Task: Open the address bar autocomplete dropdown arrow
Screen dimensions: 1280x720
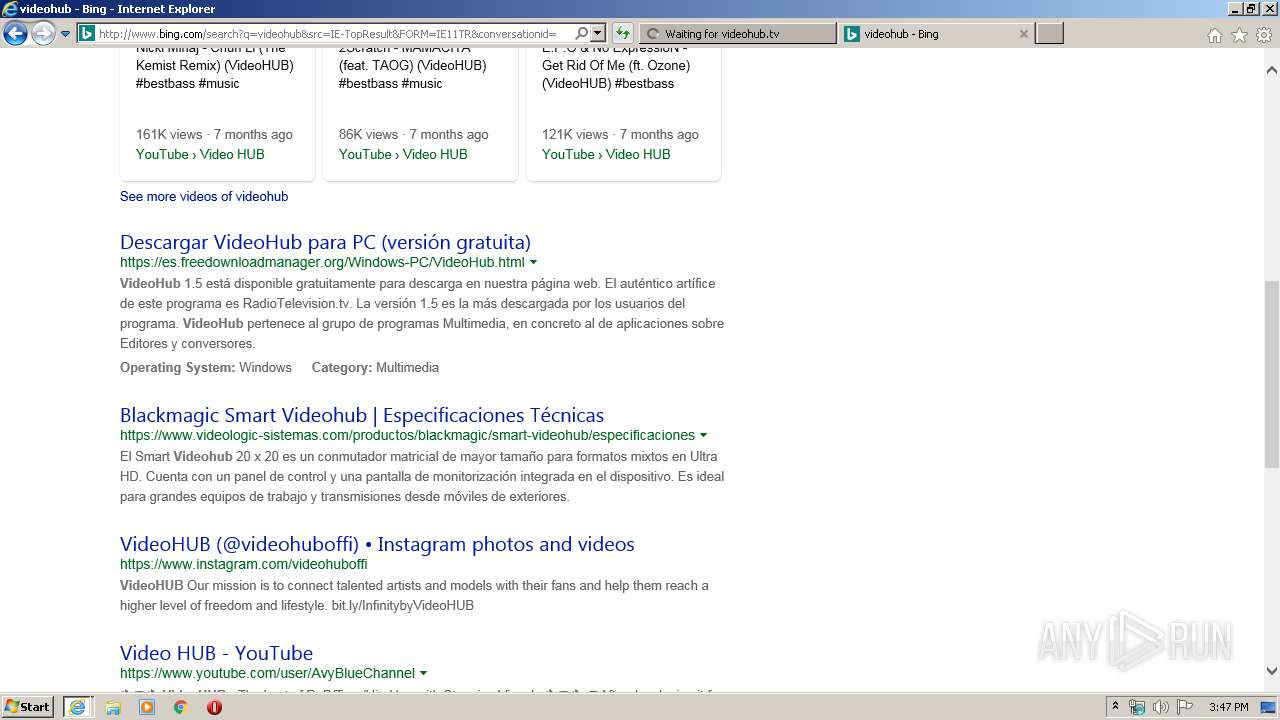Action: point(598,34)
